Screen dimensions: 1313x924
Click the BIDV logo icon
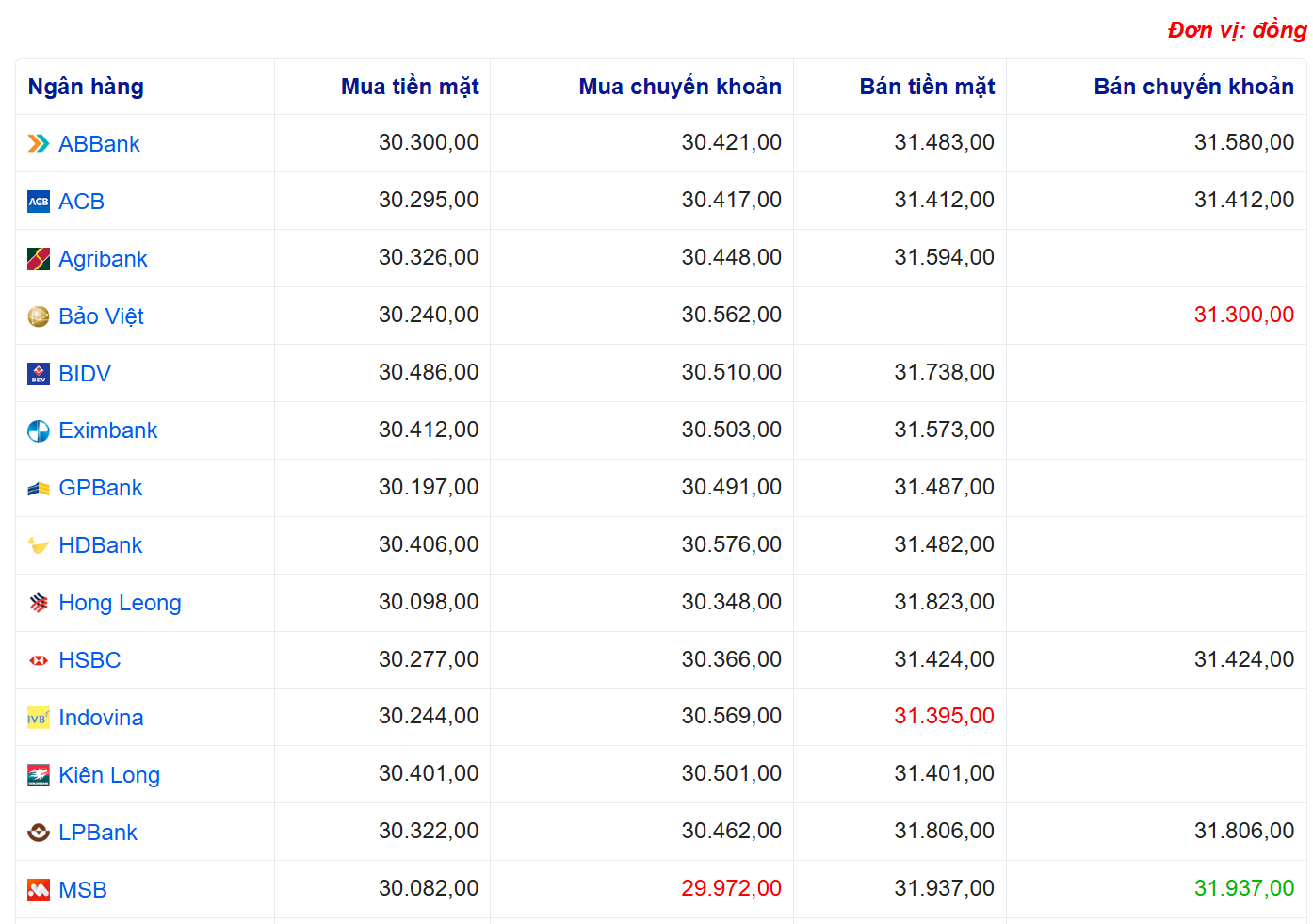39,374
